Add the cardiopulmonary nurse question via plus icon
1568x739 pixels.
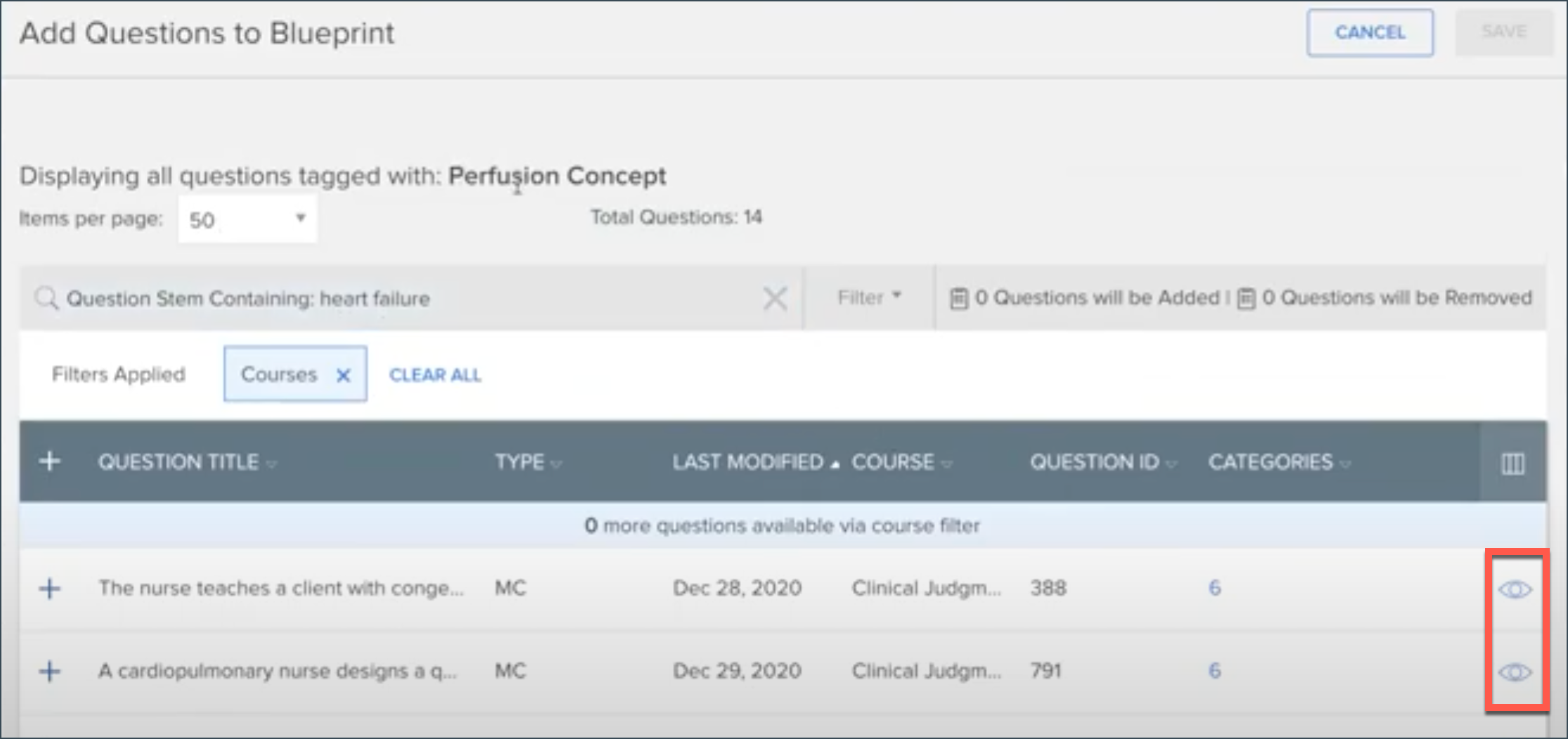50,672
